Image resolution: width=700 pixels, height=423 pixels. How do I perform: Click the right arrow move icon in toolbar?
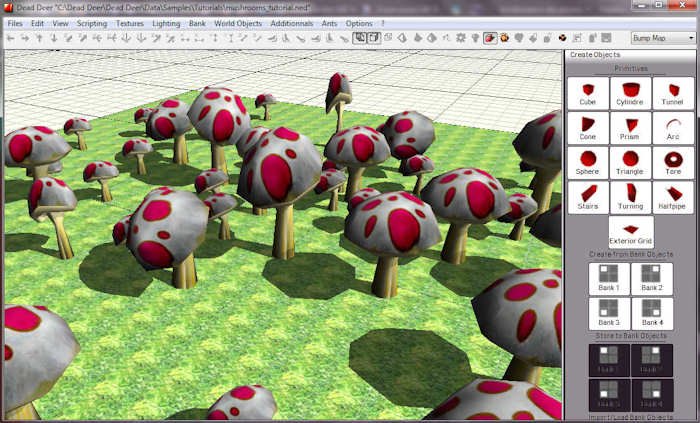point(25,38)
